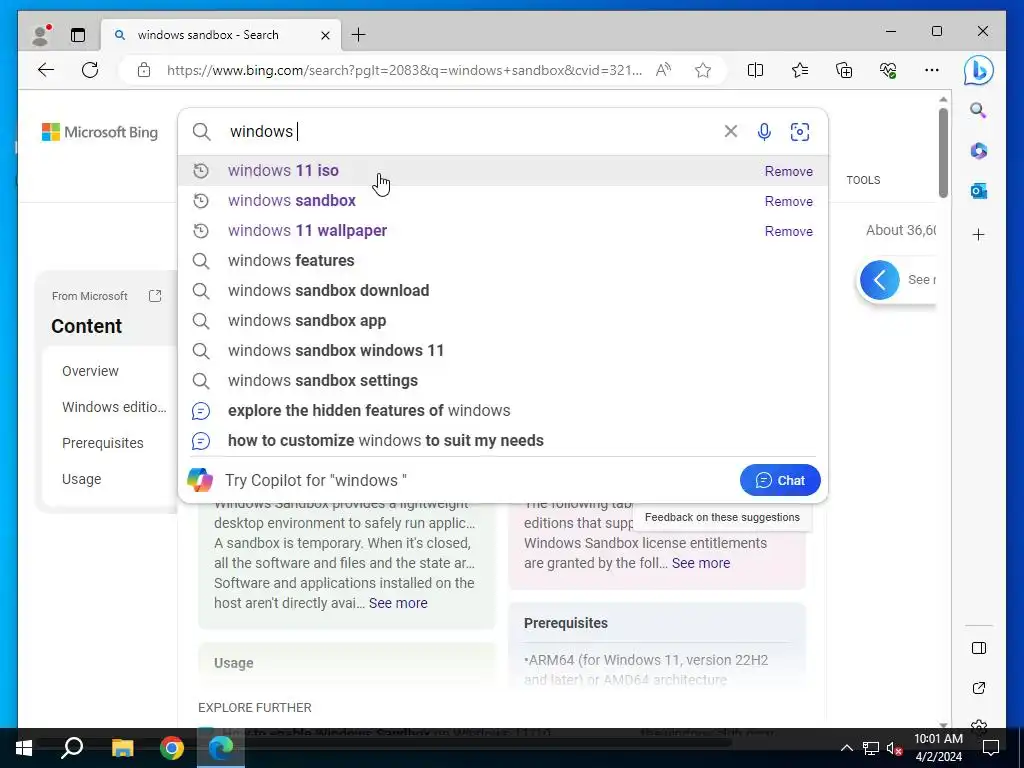Expand license text with See more
Screen dimensions: 1024x768
(x=701, y=563)
